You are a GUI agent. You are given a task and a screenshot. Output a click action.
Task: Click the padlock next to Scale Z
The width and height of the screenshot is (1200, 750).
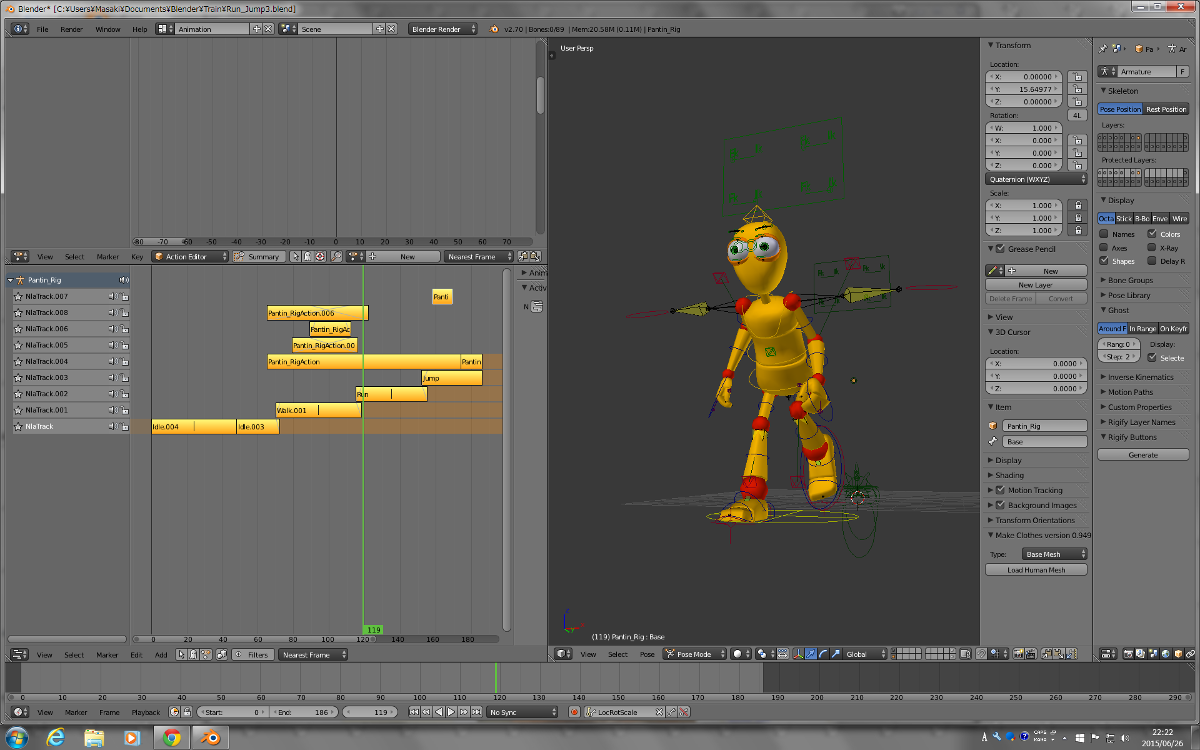click(1077, 230)
